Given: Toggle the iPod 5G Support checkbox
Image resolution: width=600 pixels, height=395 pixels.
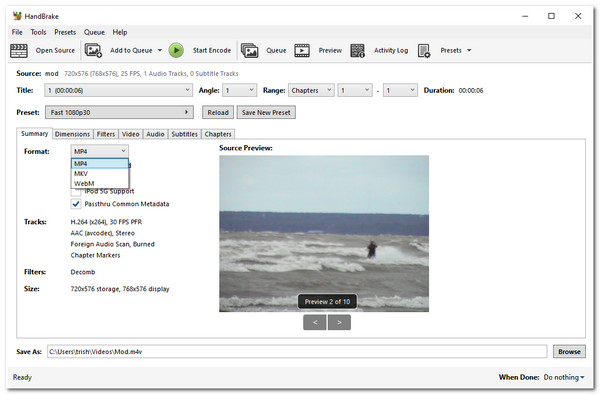Looking at the screenshot, I should (76, 191).
